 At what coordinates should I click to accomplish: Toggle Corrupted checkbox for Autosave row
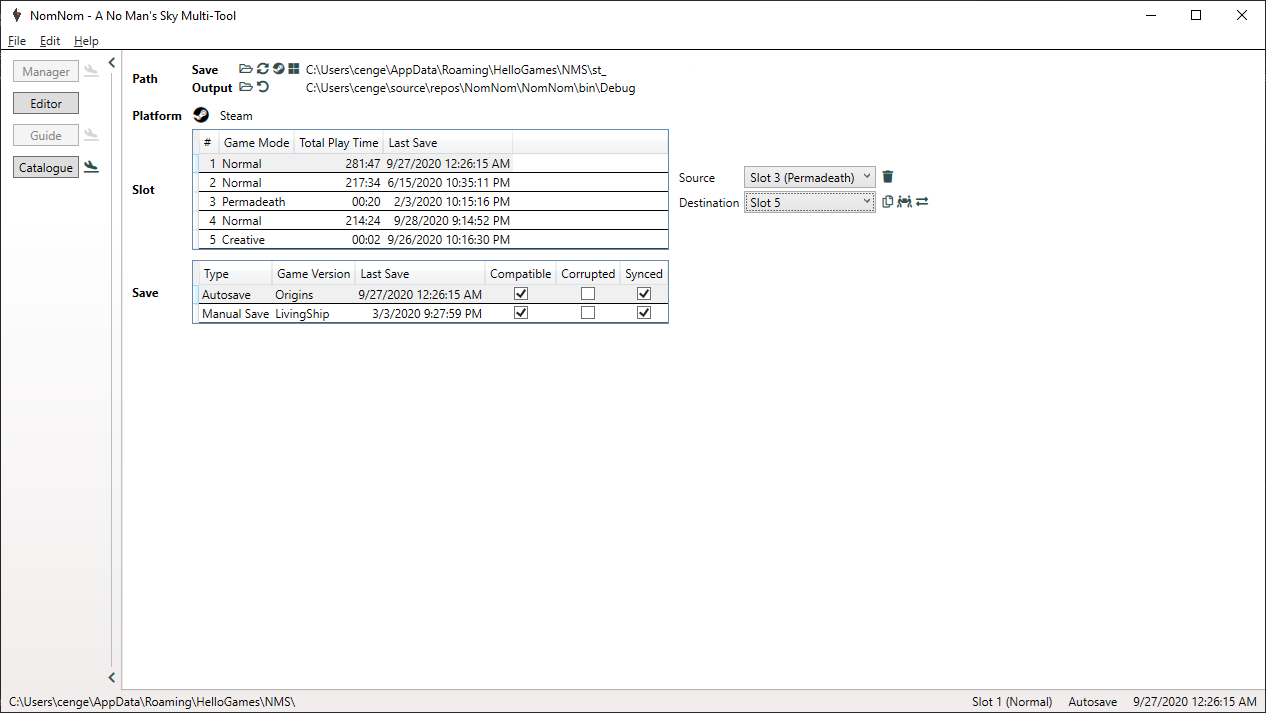point(588,294)
